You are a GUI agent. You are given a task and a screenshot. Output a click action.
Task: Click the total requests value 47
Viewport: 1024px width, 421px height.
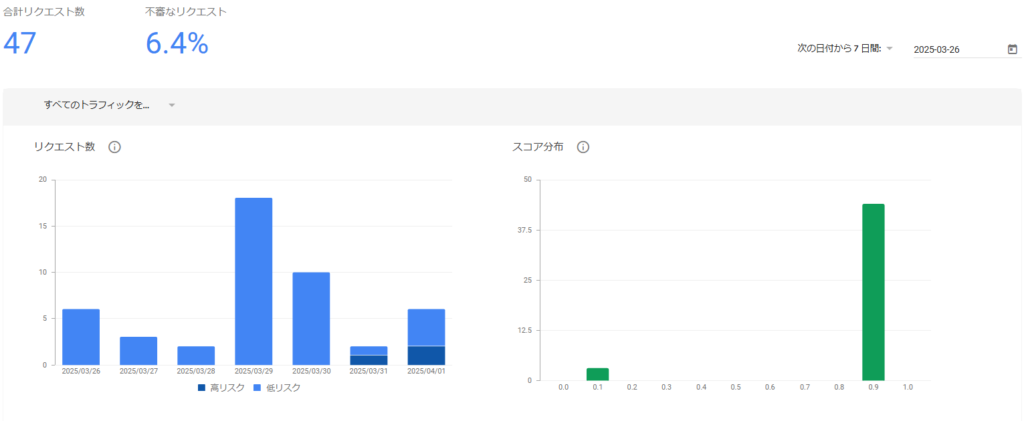pos(23,43)
